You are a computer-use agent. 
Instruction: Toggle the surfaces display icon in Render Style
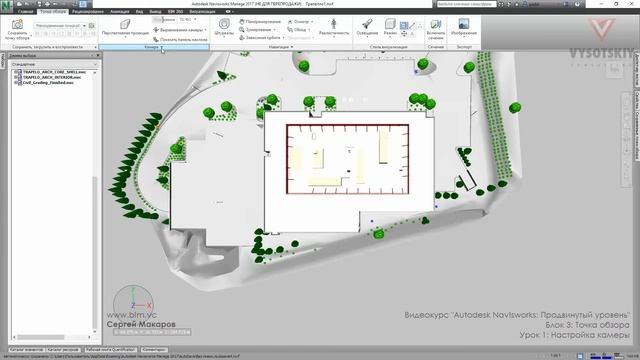[404, 26]
